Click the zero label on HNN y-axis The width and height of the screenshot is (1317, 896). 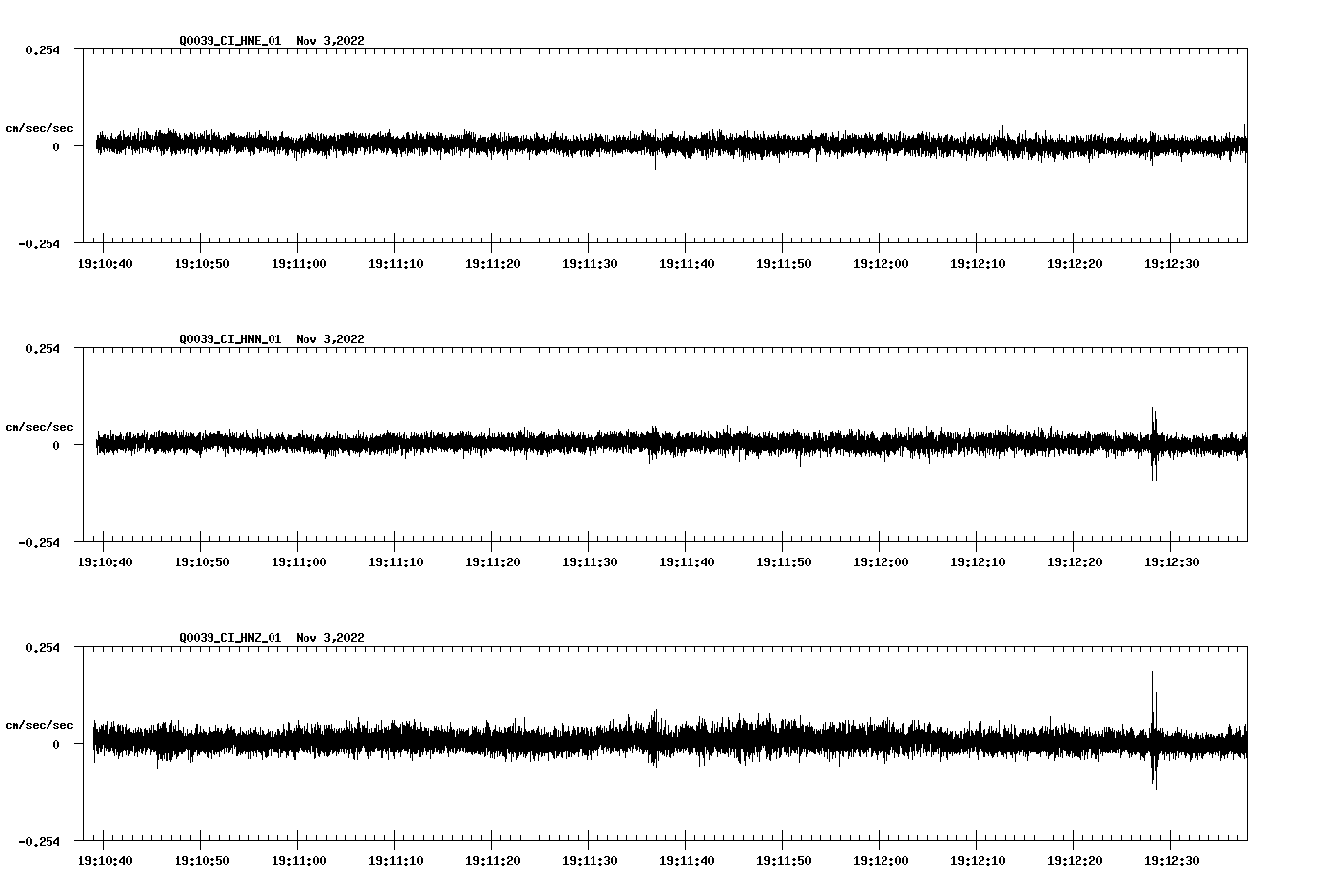[x=56, y=445]
